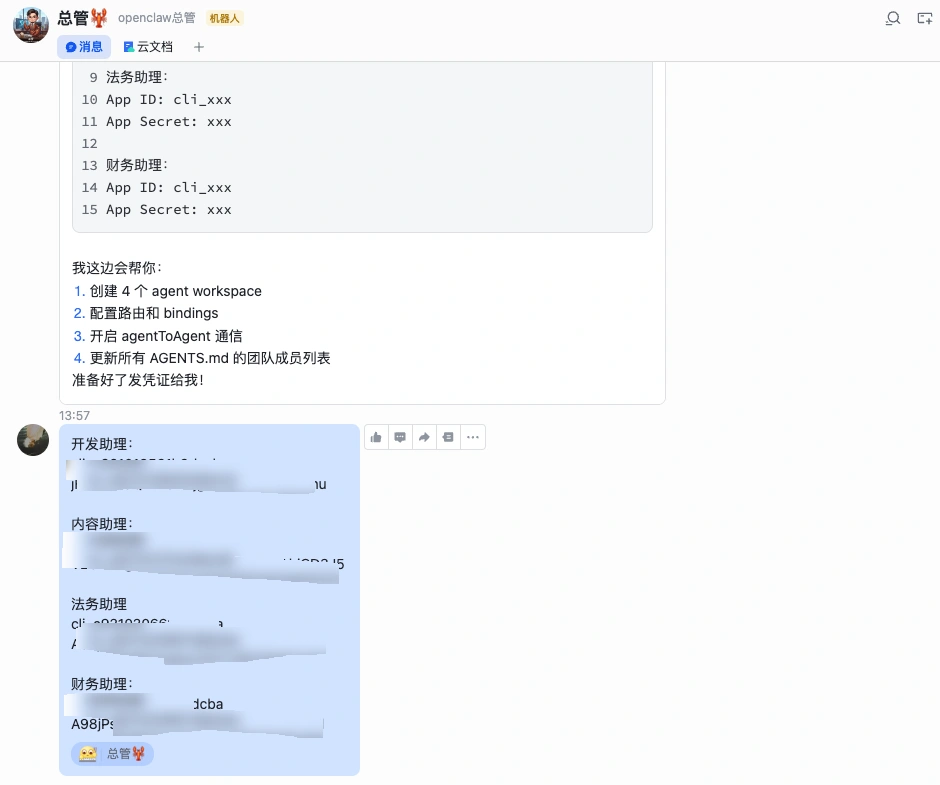Open more message actions via the ellipsis icon
The width and height of the screenshot is (940, 785).
pyautogui.click(x=473, y=437)
